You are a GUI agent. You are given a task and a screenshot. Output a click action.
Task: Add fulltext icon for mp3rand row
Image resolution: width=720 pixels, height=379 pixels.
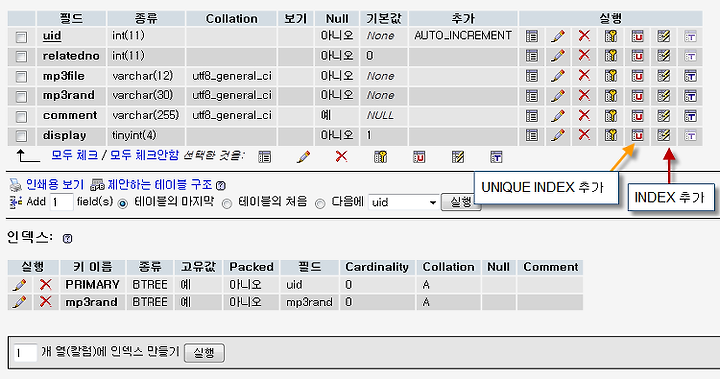690,96
